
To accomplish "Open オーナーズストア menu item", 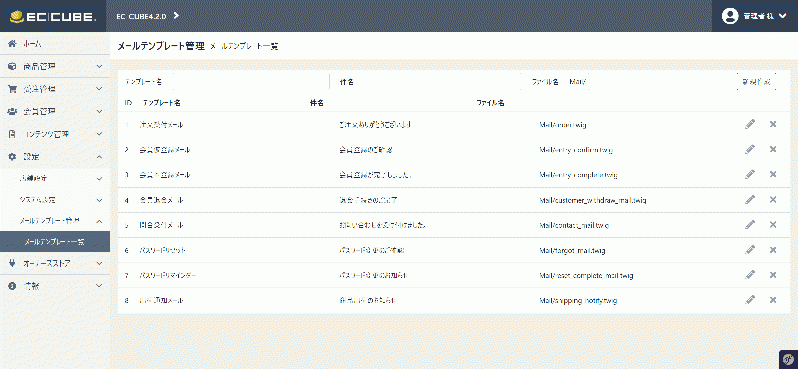I will tap(47, 264).
